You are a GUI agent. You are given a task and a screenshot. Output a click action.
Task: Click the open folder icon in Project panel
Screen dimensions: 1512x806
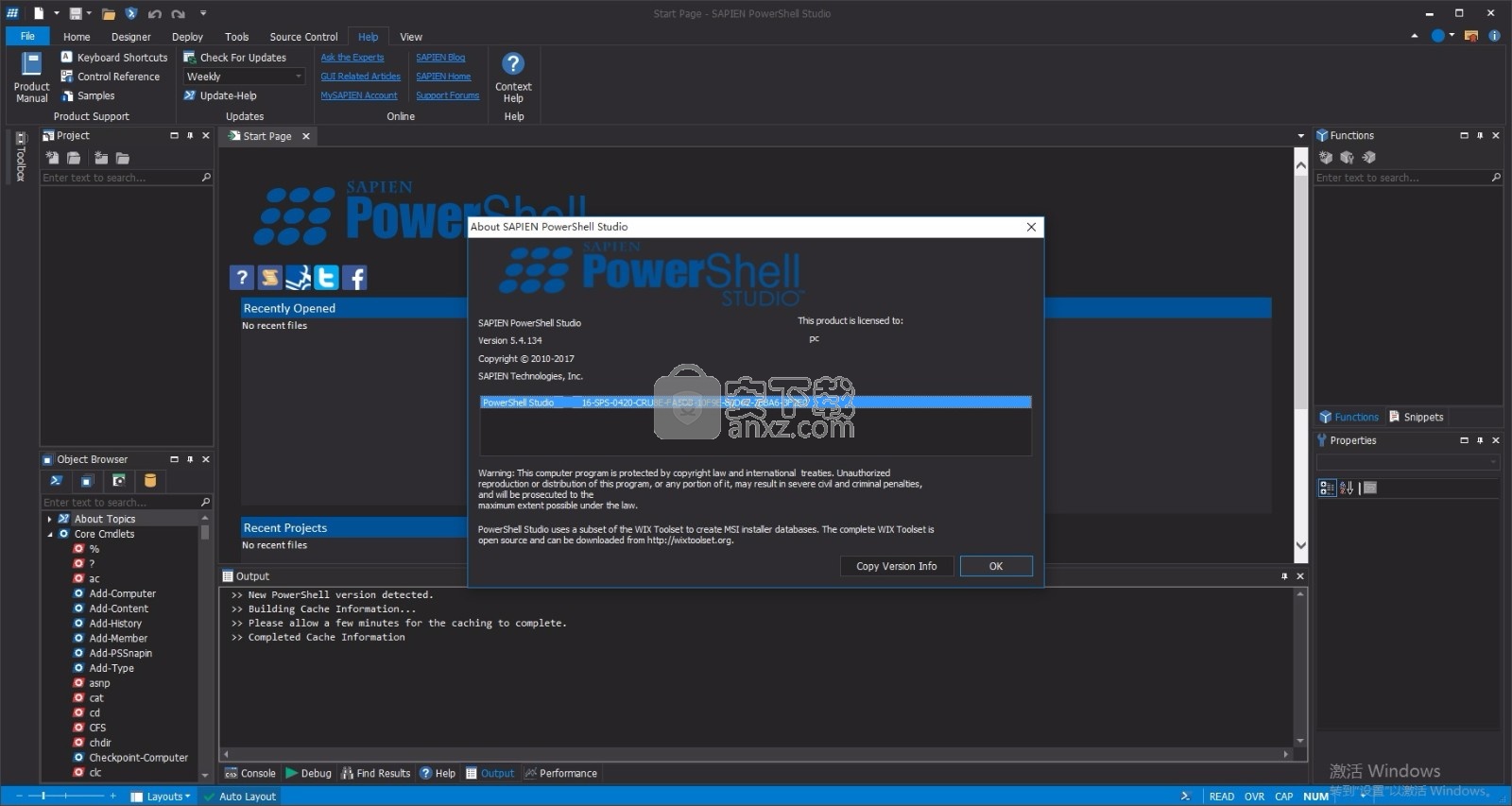tap(123, 158)
